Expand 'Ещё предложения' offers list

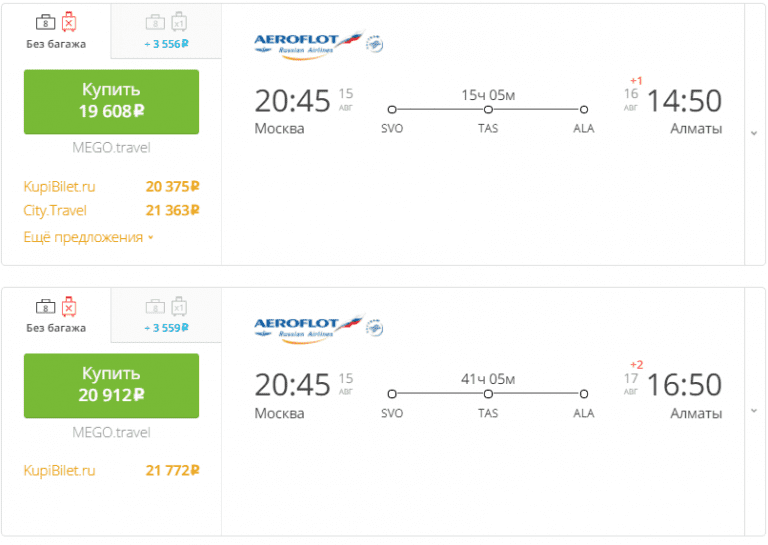pos(89,237)
